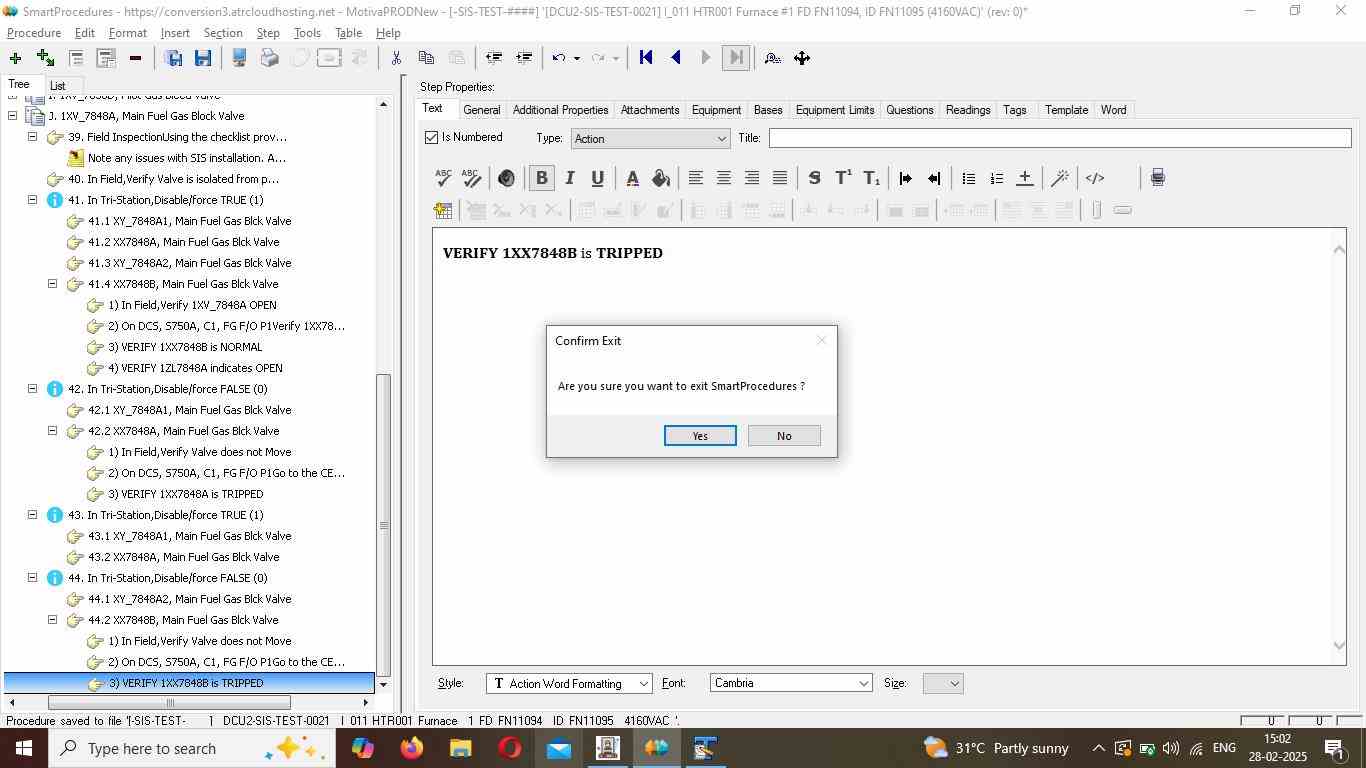The image size is (1366, 768).
Task: Open the Procedure menu
Action: [34, 33]
